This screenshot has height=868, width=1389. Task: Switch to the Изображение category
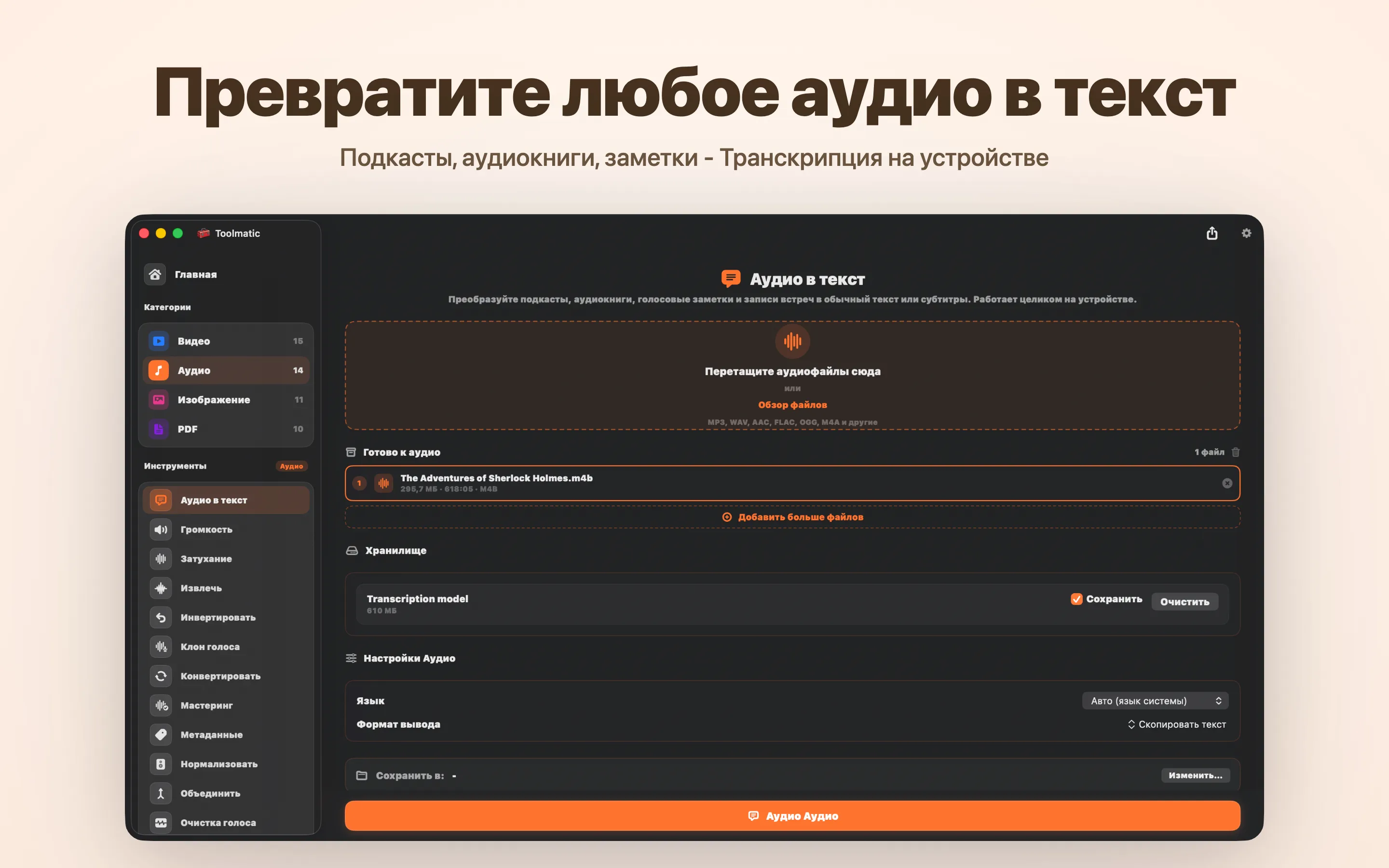[x=226, y=400]
